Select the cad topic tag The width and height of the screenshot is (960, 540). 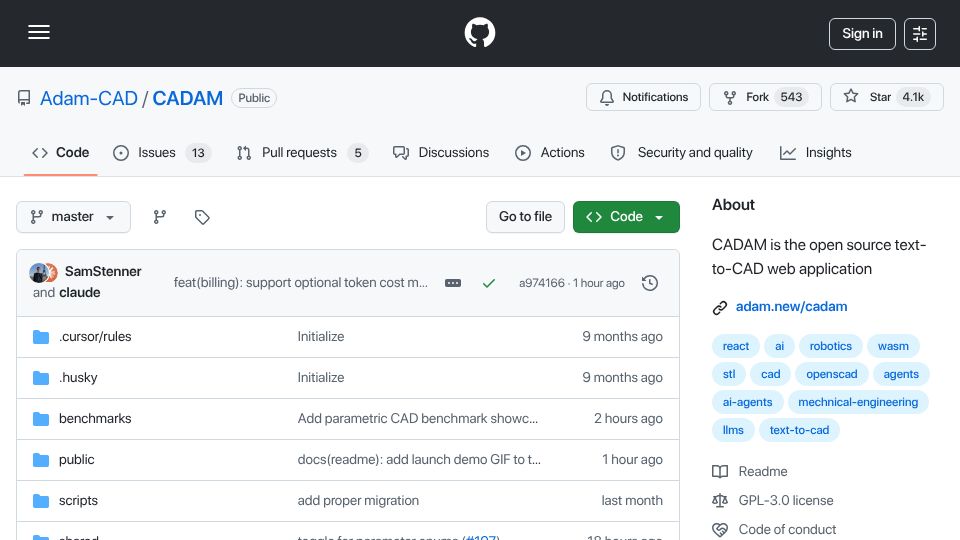[770, 374]
